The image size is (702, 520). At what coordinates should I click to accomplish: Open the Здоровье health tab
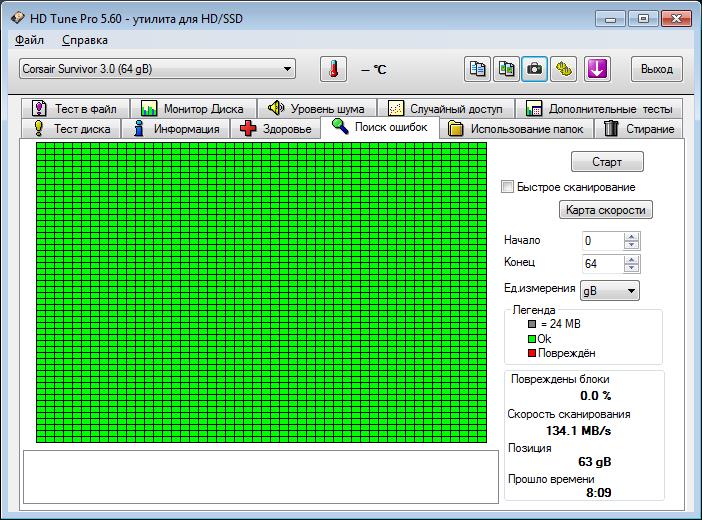point(275,129)
